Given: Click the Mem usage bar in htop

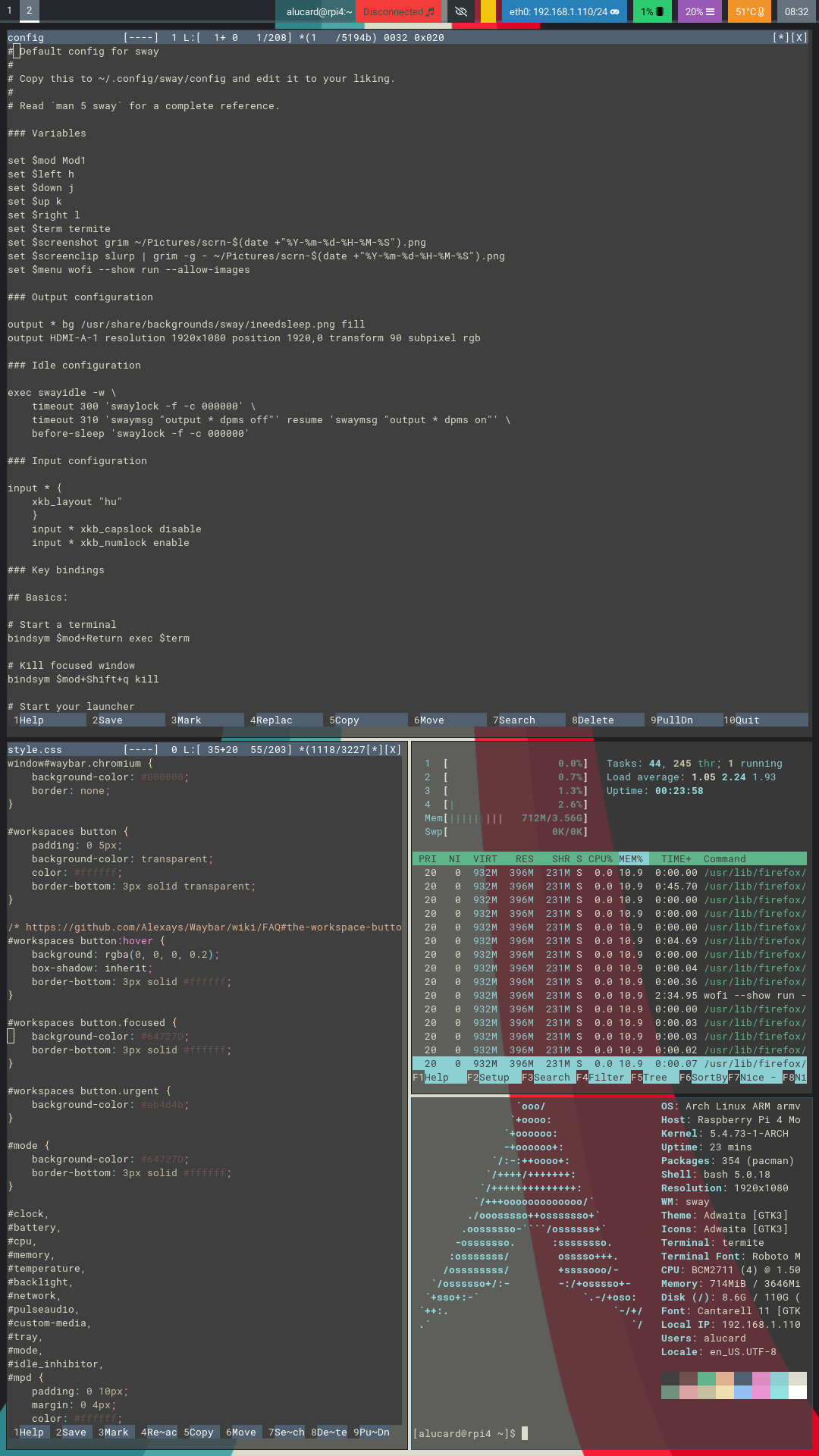Looking at the screenshot, I should click(507, 817).
